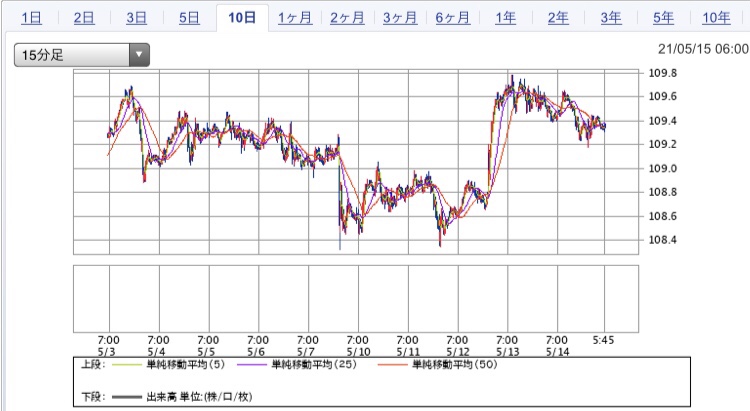The height and width of the screenshot is (411, 750).
Task: Click the 5:45 time axis label
Action: coord(603,340)
